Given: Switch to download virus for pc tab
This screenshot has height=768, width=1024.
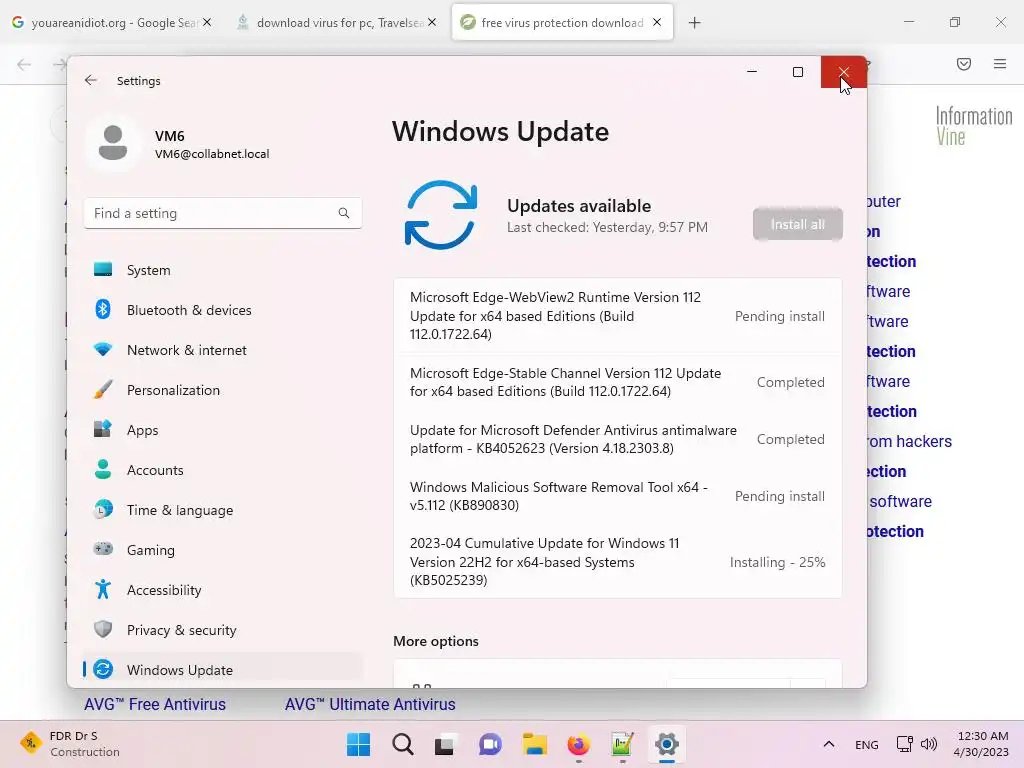Looking at the screenshot, I should click(338, 23).
